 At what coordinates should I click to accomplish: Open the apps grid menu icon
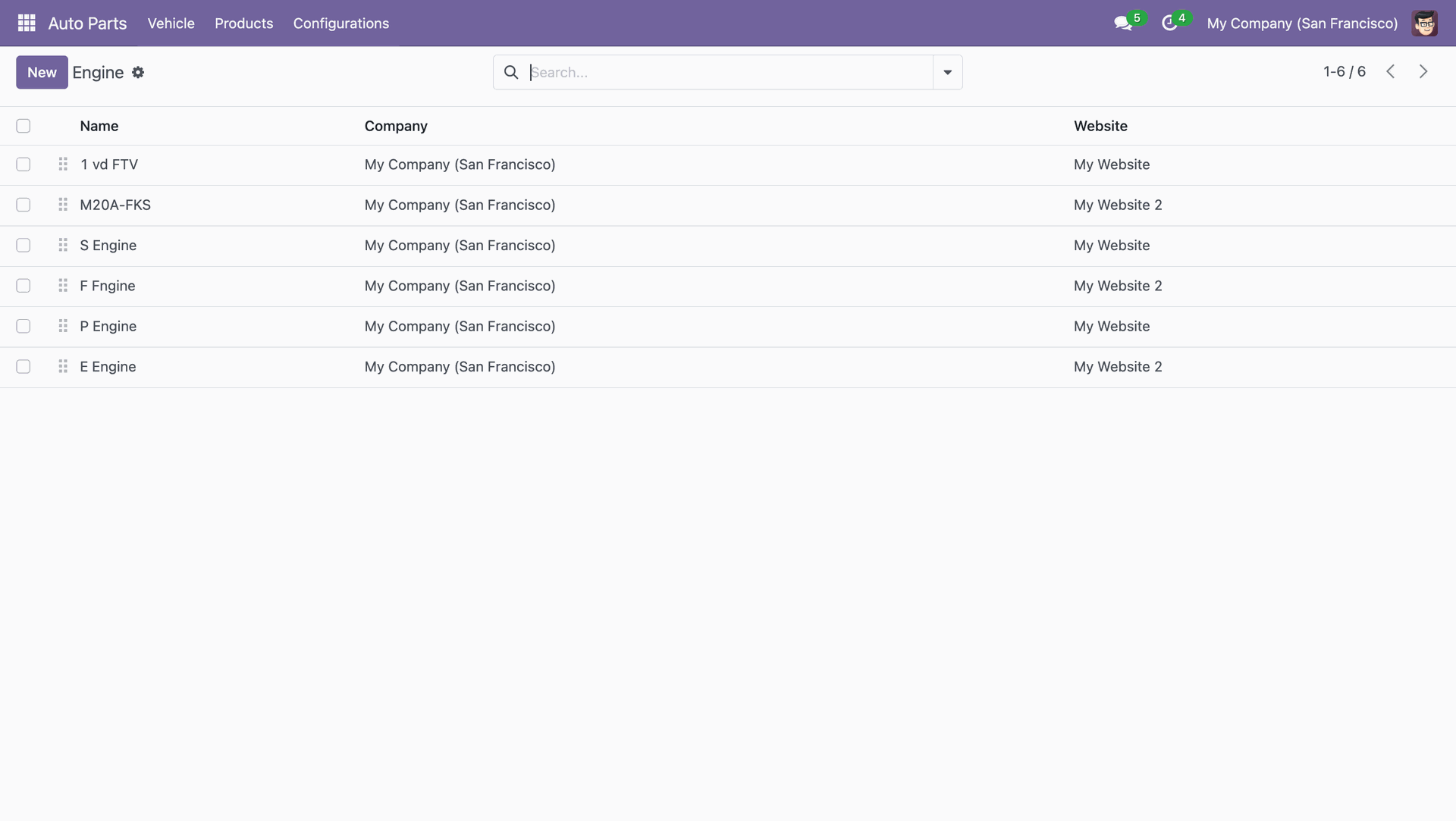click(27, 23)
